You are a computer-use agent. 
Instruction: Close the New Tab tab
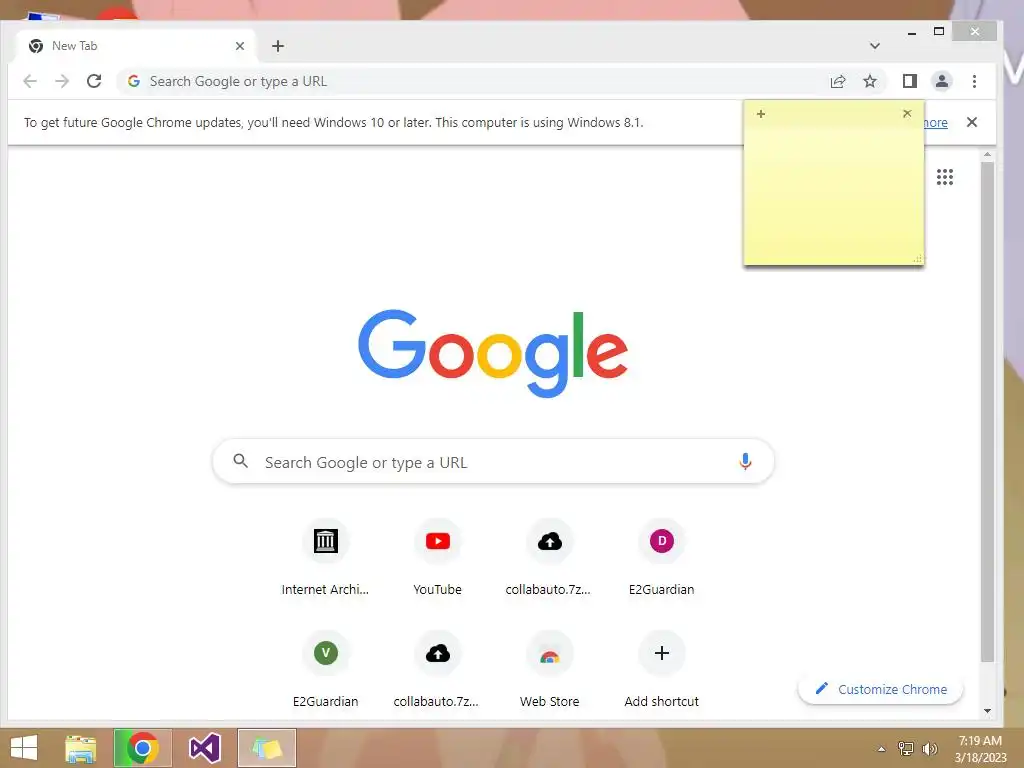pyautogui.click(x=240, y=46)
